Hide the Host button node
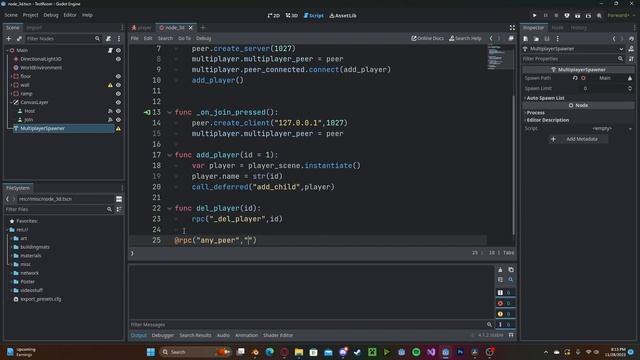 pos(118,111)
